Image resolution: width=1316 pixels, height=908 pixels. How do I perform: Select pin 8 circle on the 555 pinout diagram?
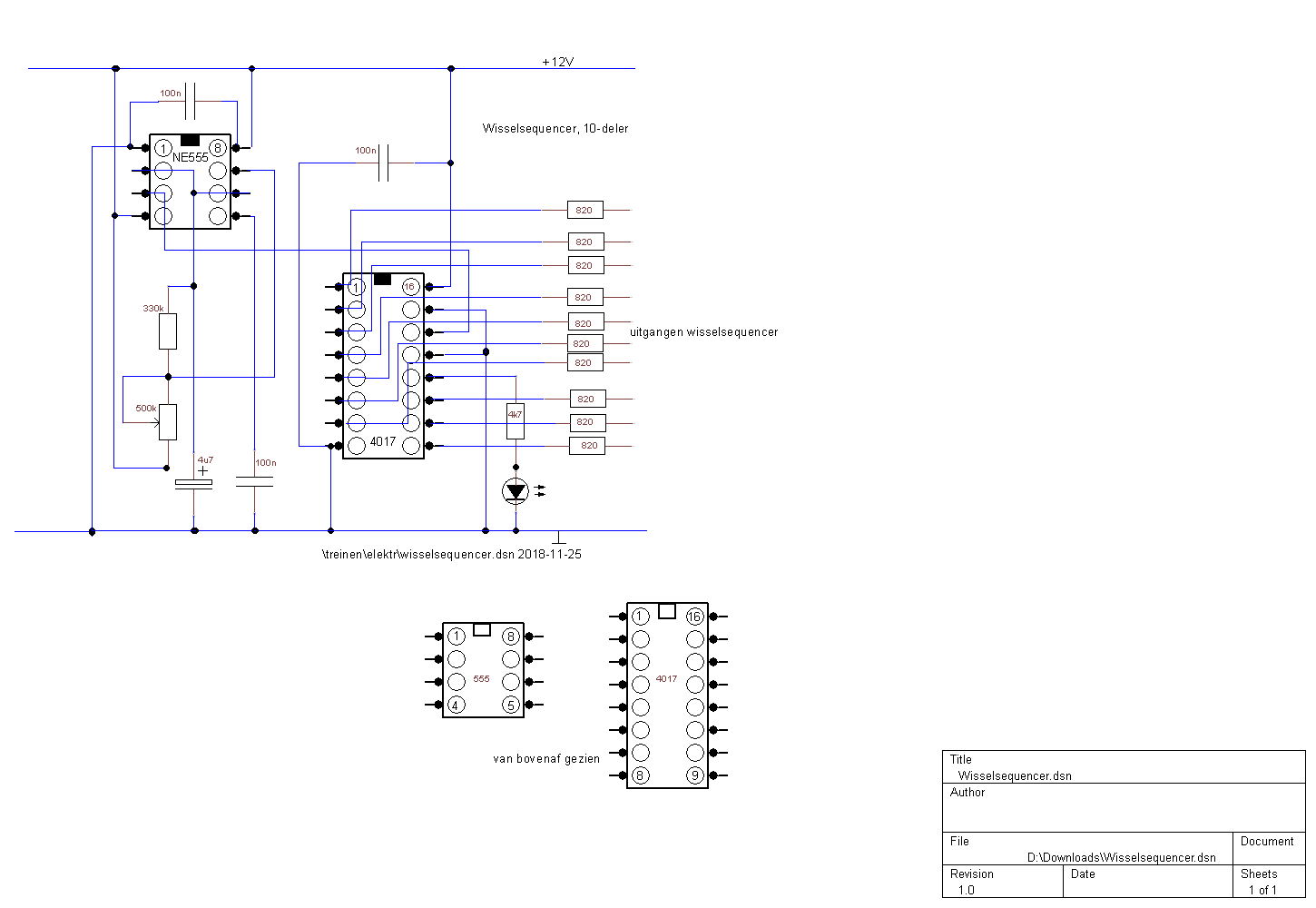pos(511,637)
